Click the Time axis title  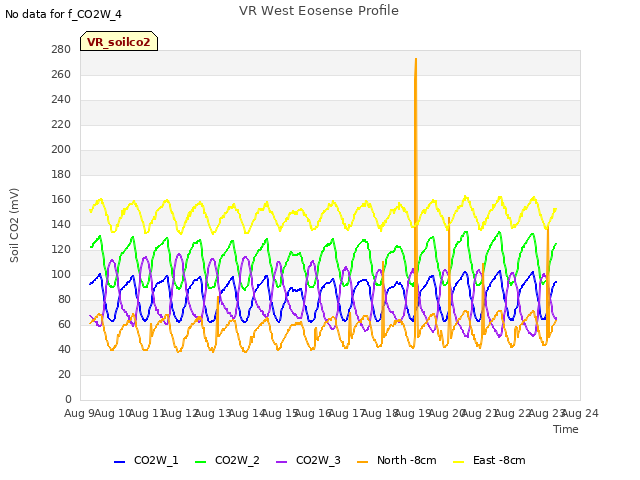[x=566, y=429]
